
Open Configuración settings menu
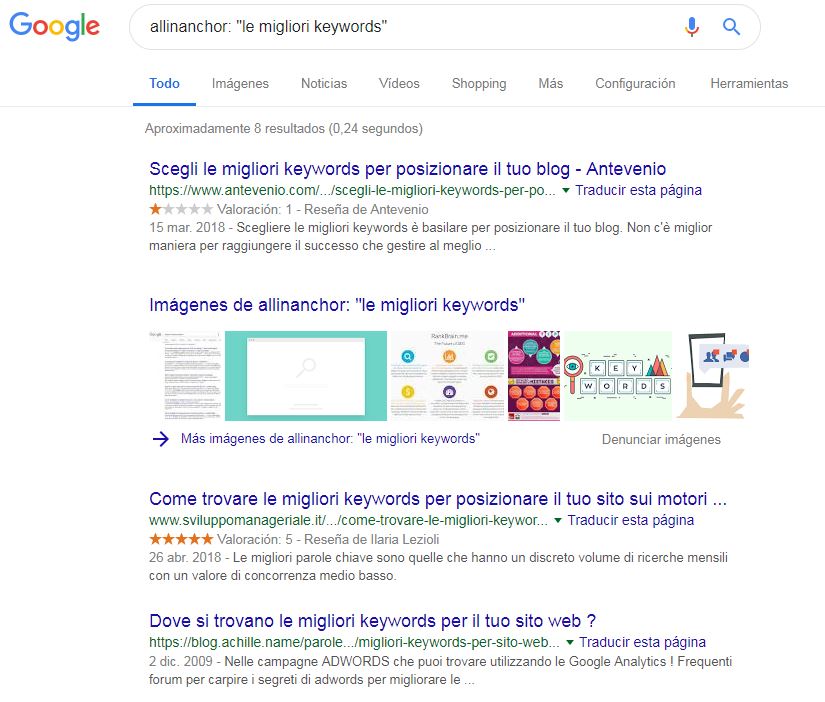pyautogui.click(x=635, y=84)
